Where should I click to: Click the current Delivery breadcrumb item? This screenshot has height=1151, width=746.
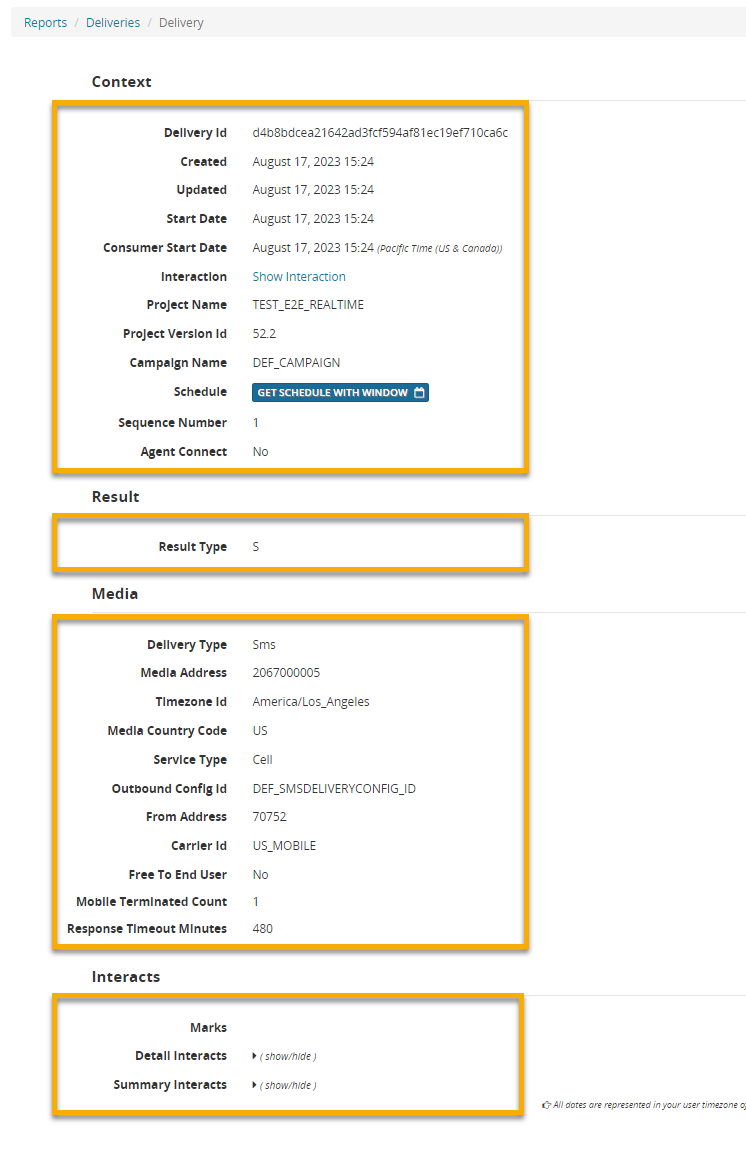(x=181, y=22)
